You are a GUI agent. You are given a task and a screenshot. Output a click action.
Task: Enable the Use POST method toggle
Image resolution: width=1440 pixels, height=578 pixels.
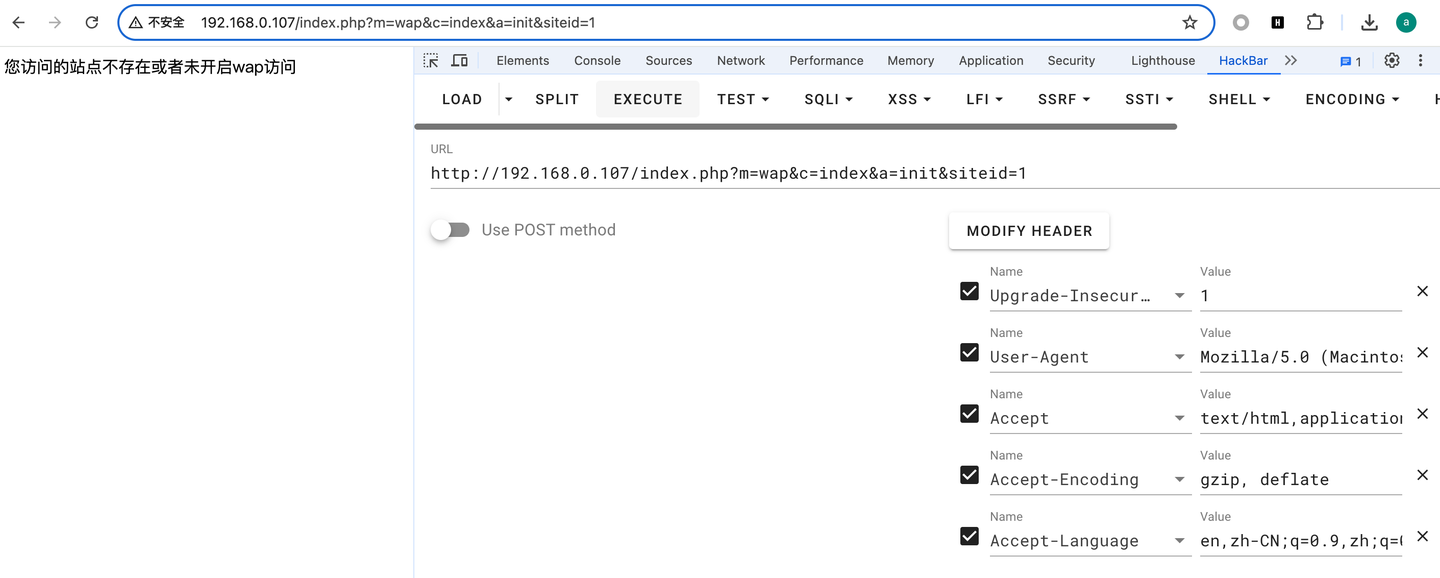[x=450, y=229]
